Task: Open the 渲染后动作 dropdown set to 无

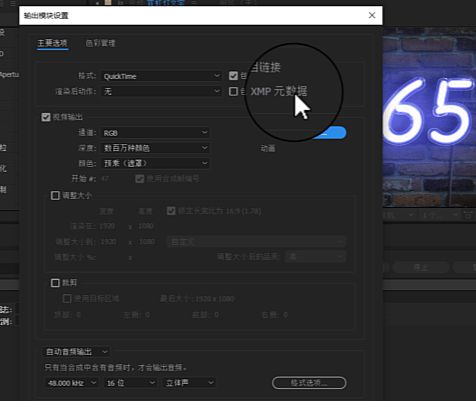Action: (161, 91)
